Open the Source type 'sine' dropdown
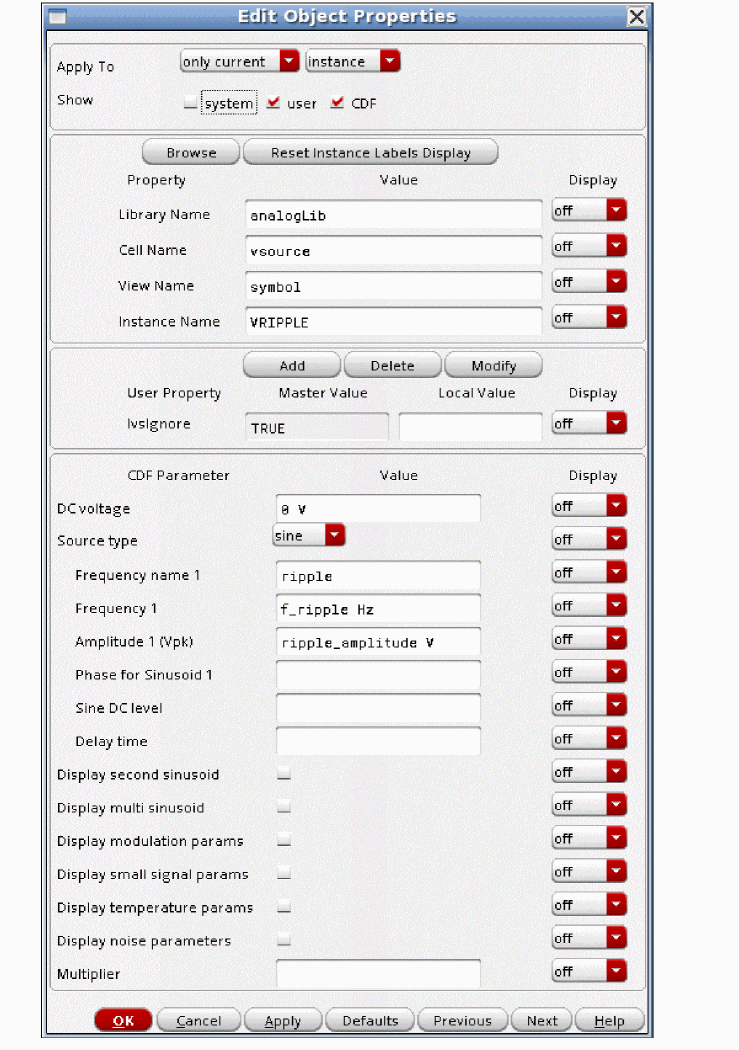 tap(309, 535)
